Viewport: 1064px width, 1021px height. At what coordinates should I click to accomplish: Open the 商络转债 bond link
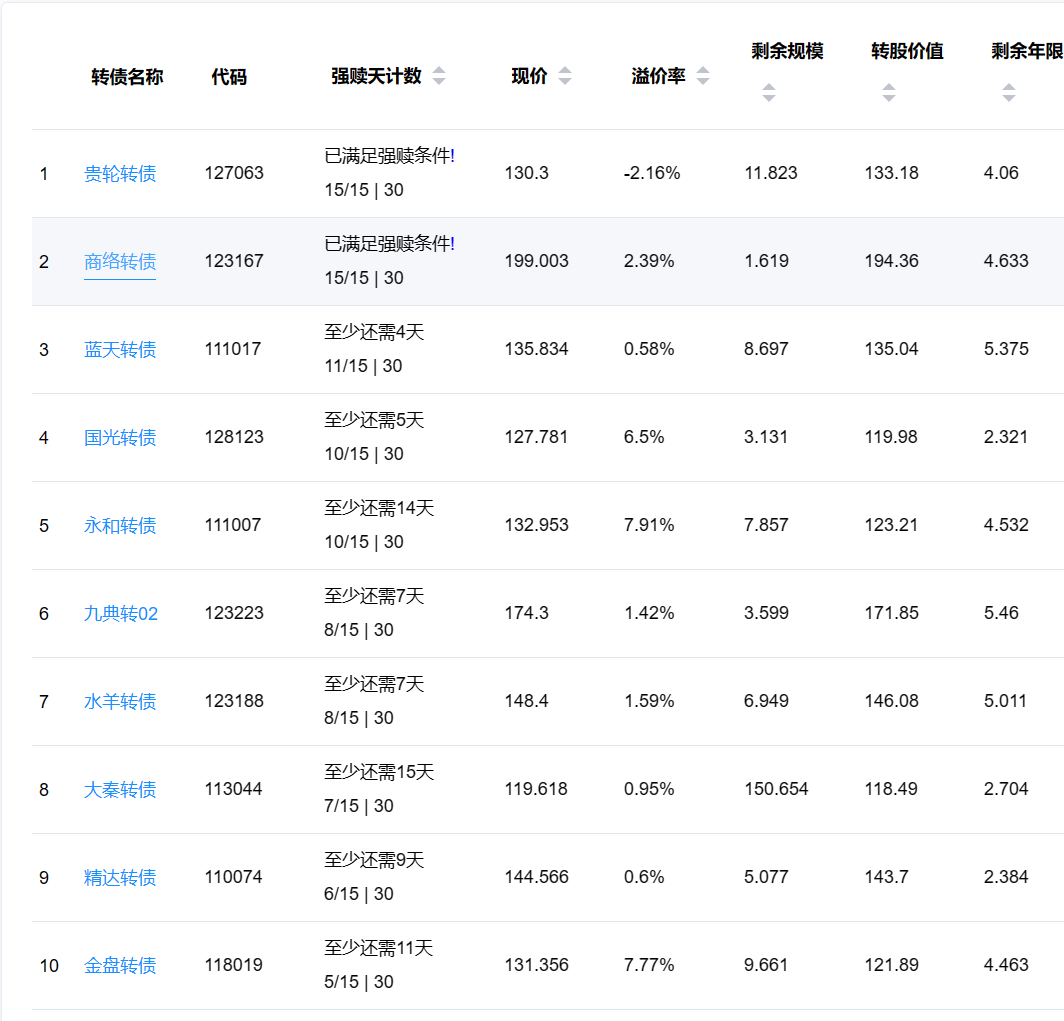[x=120, y=262]
